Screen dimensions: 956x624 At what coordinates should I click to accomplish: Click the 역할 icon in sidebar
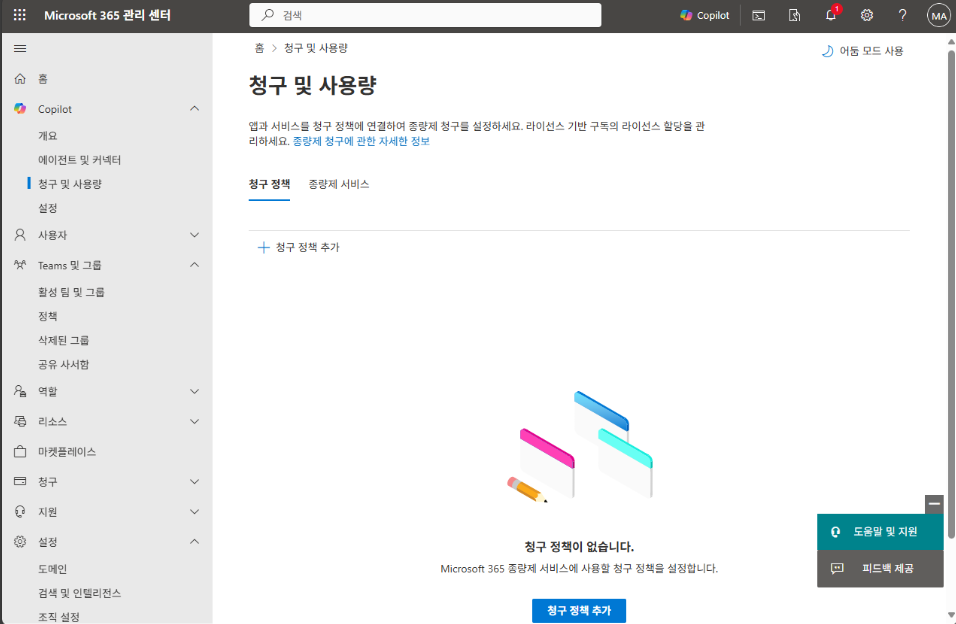pyautogui.click(x=20, y=391)
